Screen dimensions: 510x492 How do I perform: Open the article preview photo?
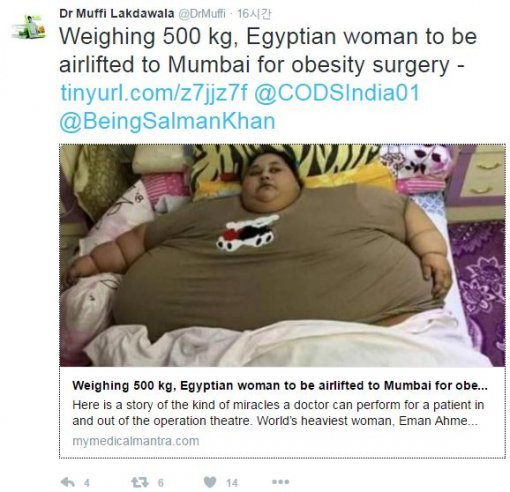pos(282,255)
